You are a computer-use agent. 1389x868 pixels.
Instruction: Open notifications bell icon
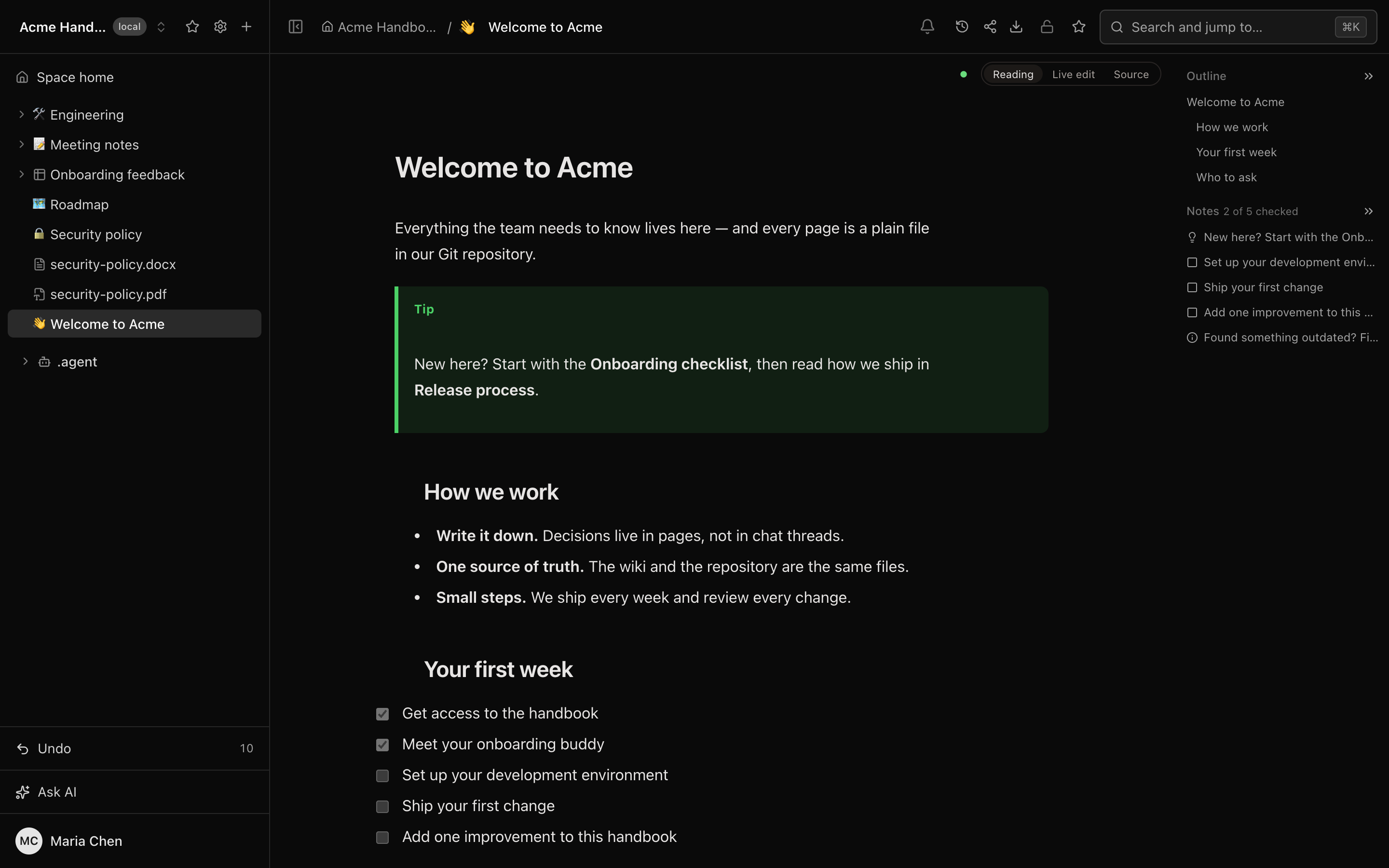coord(927,27)
